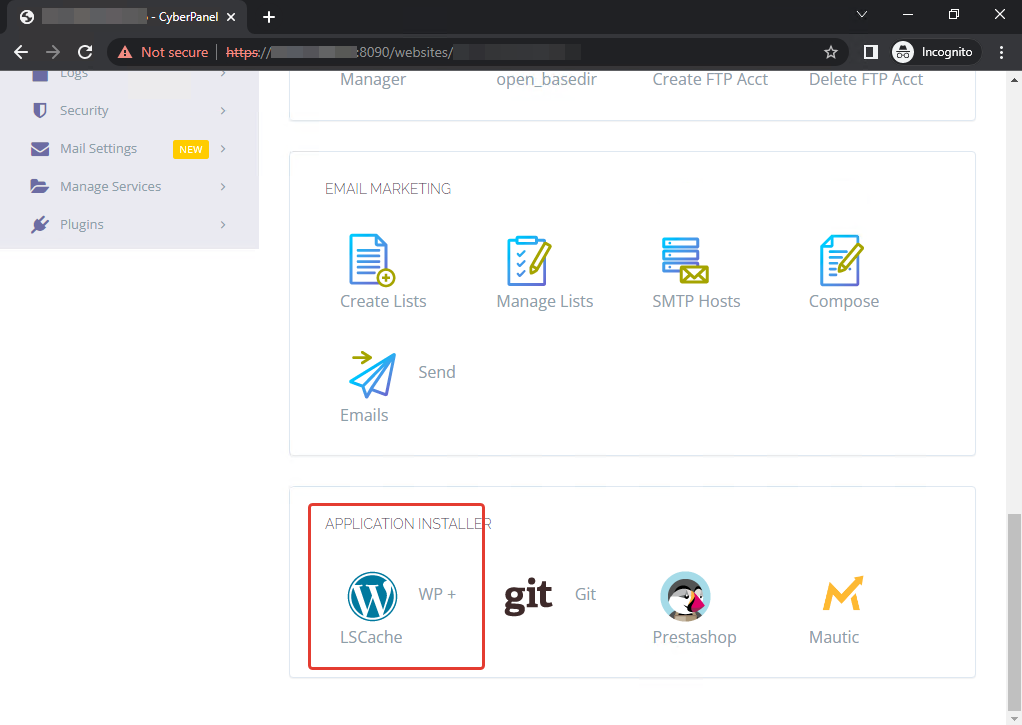This screenshot has width=1022, height=725.
Task: Click the EMAIL MARKETING heading
Action: tap(388, 189)
